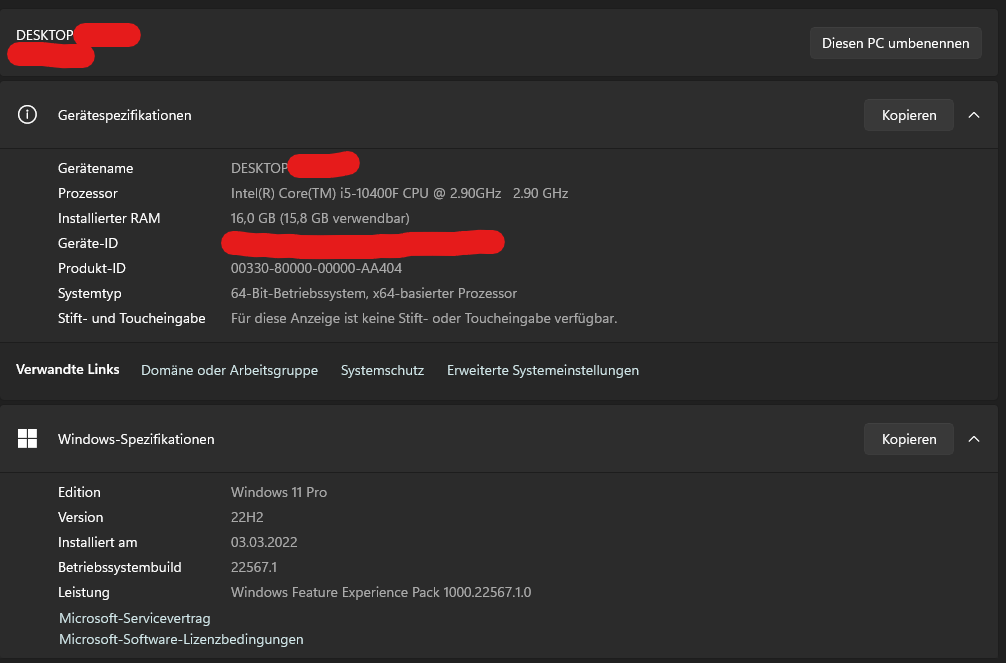Viewport: 1006px width, 663px height.
Task: Click the Verwandte Links label
Action: [67, 370]
